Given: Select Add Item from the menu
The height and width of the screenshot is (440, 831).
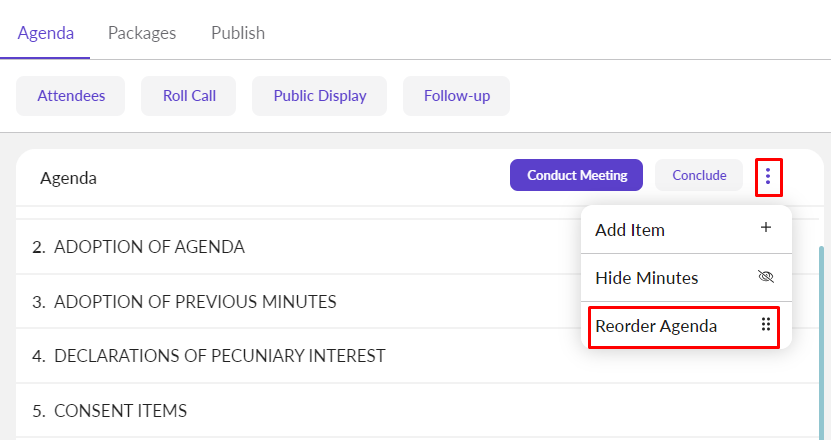Looking at the screenshot, I should coord(630,230).
